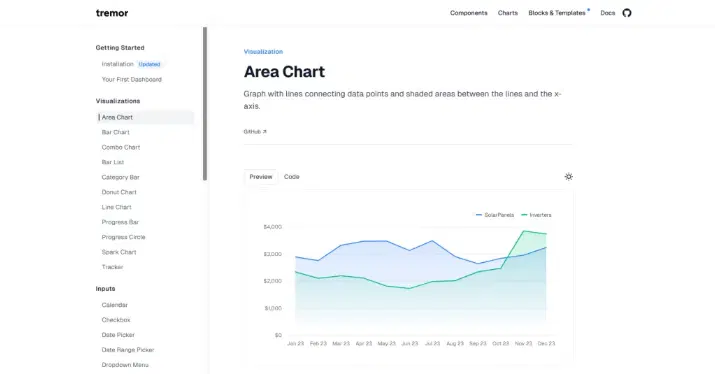The width and height of the screenshot is (715, 374).
Task: Select Tracker in sidebar
Action: pos(112,267)
